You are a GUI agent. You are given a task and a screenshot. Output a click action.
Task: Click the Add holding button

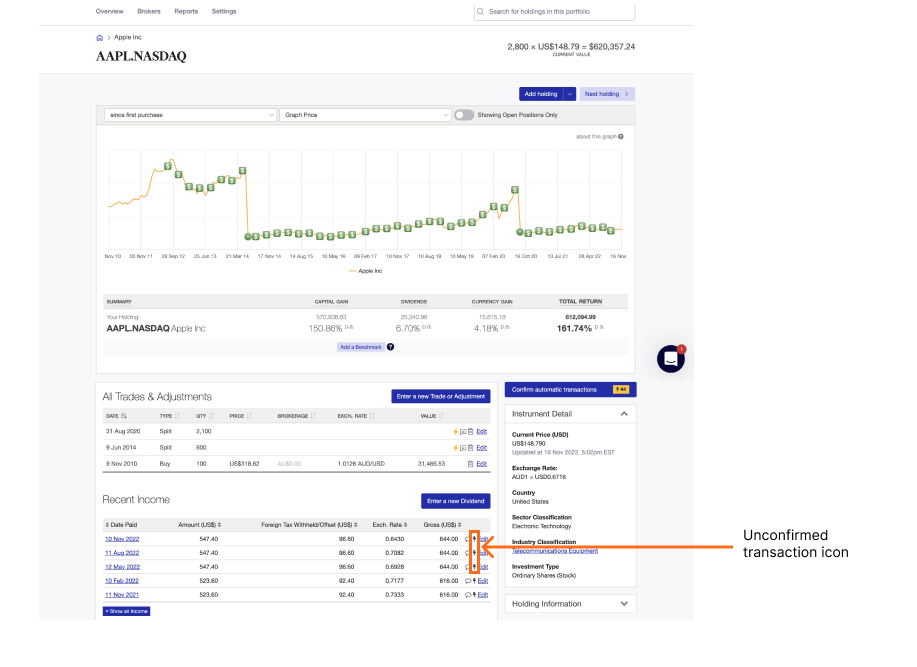541,94
